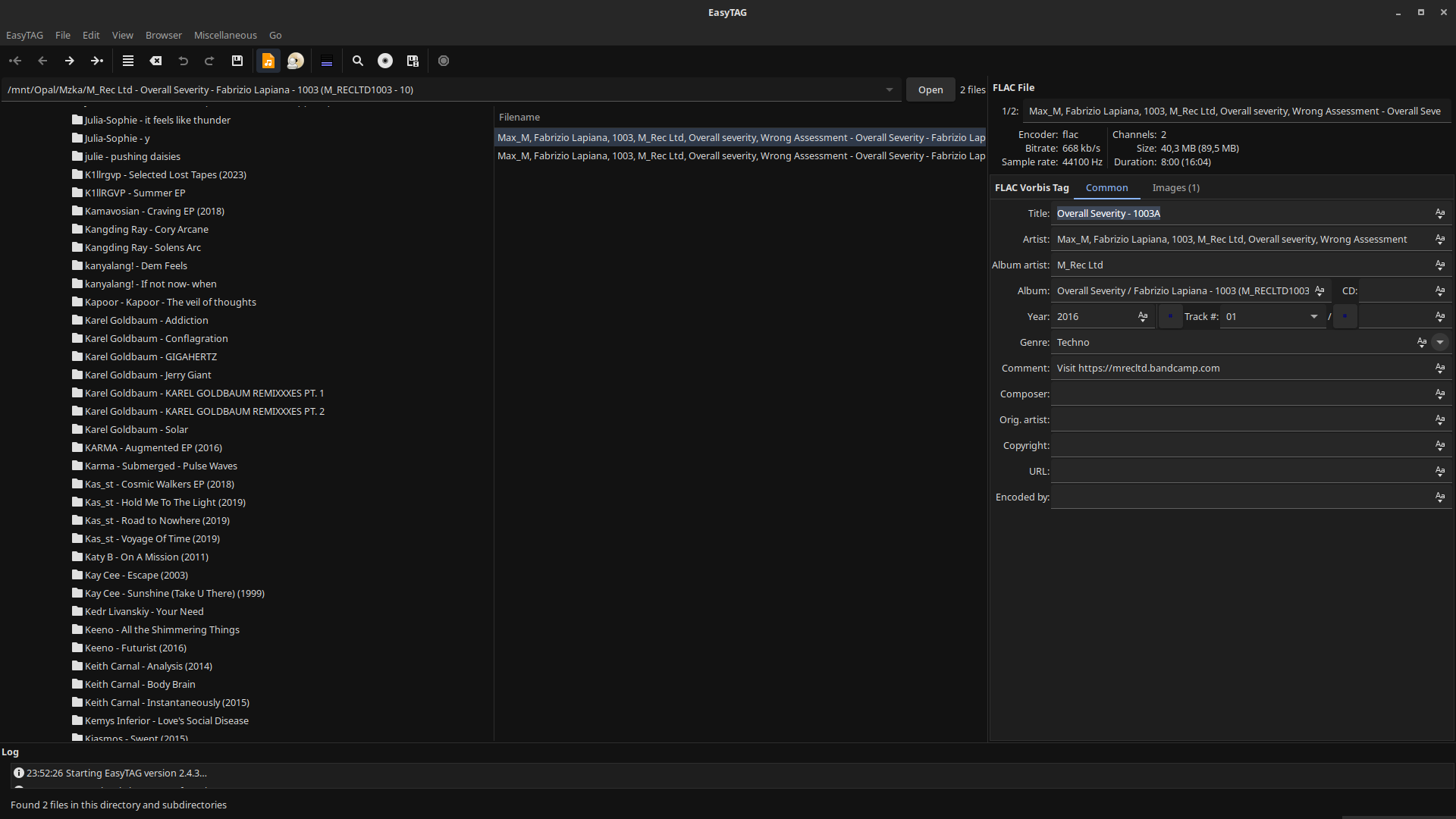Toggle the directory tree browser view

[268, 61]
